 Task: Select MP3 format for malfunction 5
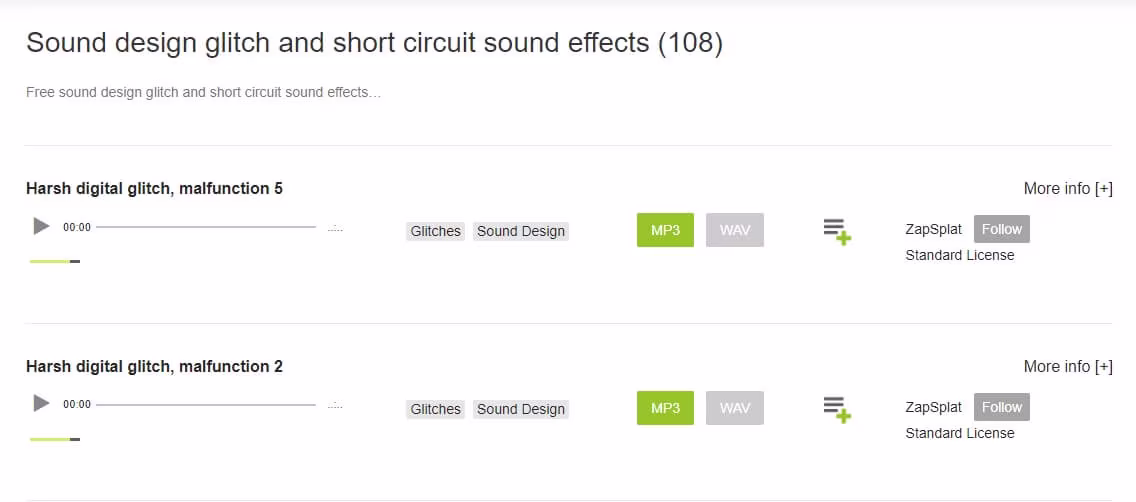[665, 230]
